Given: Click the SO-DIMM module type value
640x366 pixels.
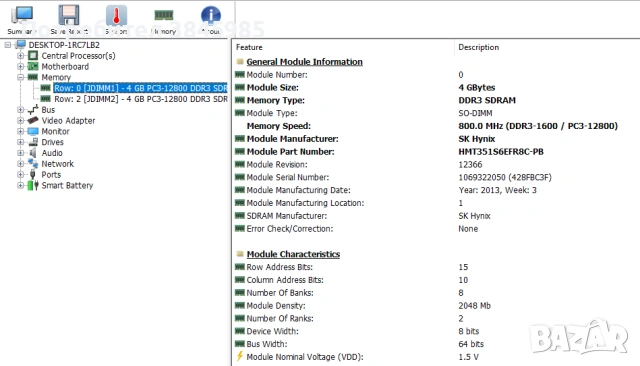Looking at the screenshot, I should (475, 113).
